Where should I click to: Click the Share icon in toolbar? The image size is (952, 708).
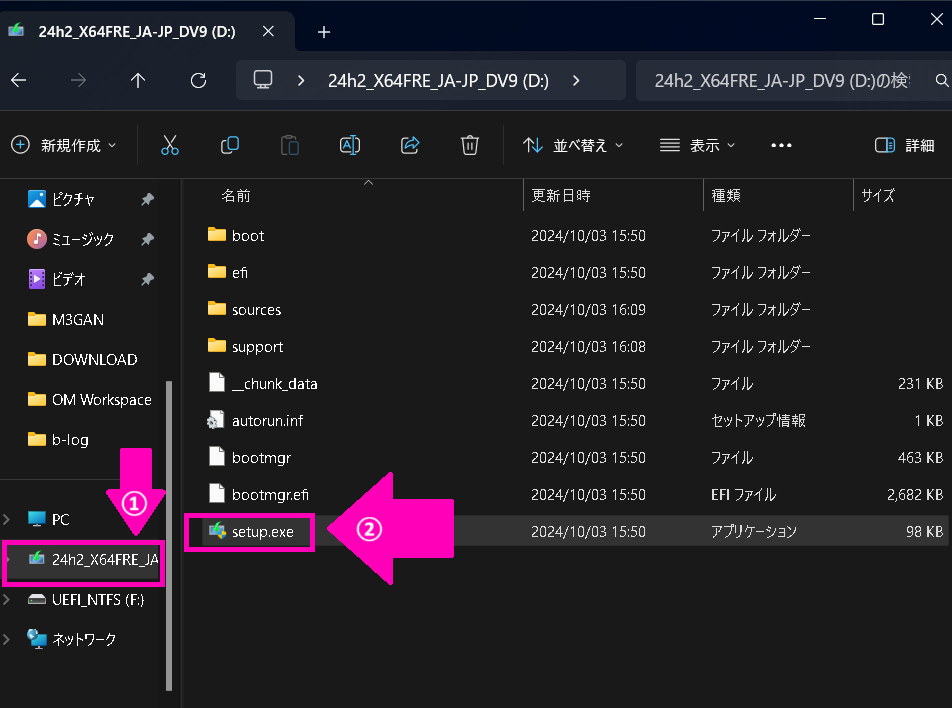(410, 145)
